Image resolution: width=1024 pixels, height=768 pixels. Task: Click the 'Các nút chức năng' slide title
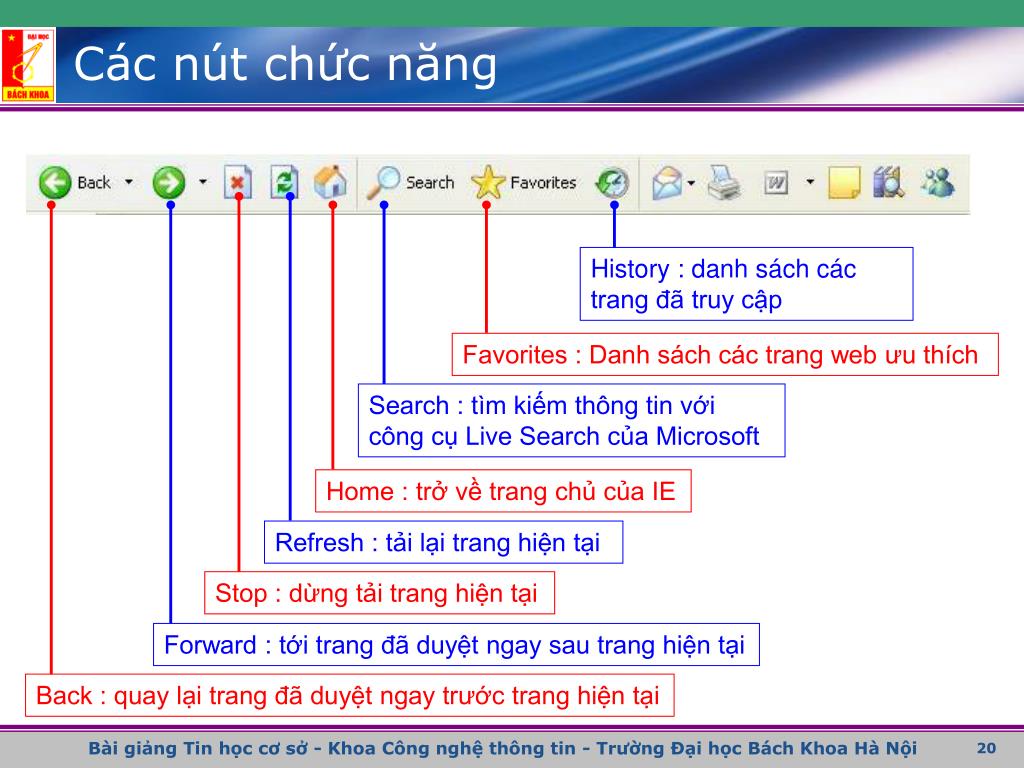tap(285, 66)
